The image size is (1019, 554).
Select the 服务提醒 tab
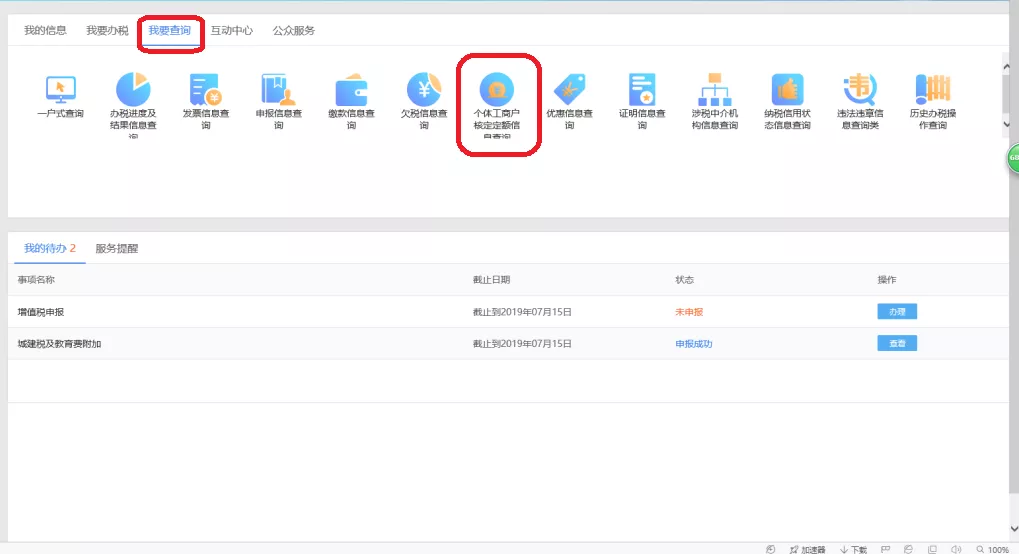[x=117, y=248]
